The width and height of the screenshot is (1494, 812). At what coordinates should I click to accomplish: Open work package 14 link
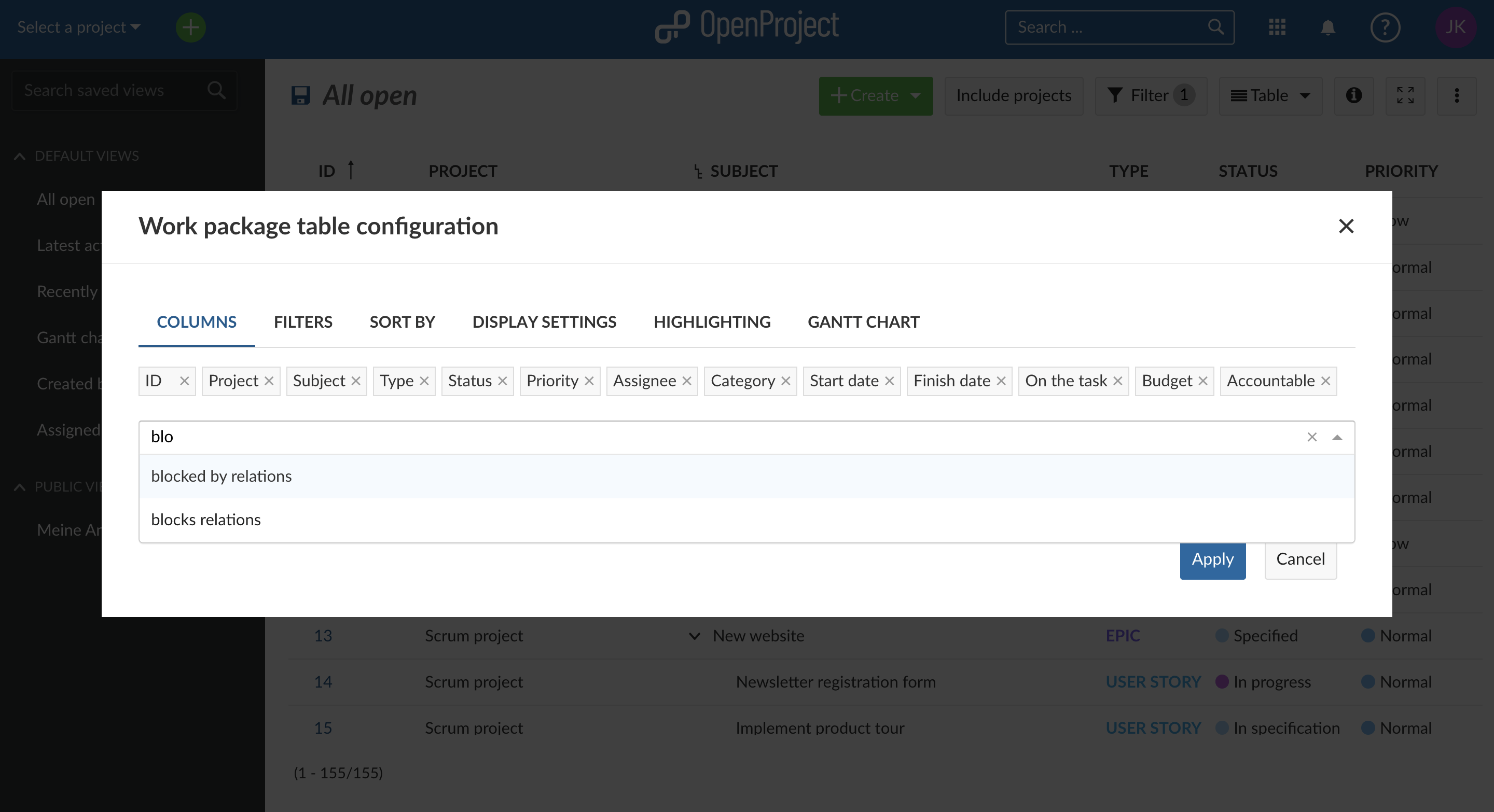(x=323, y=682)
